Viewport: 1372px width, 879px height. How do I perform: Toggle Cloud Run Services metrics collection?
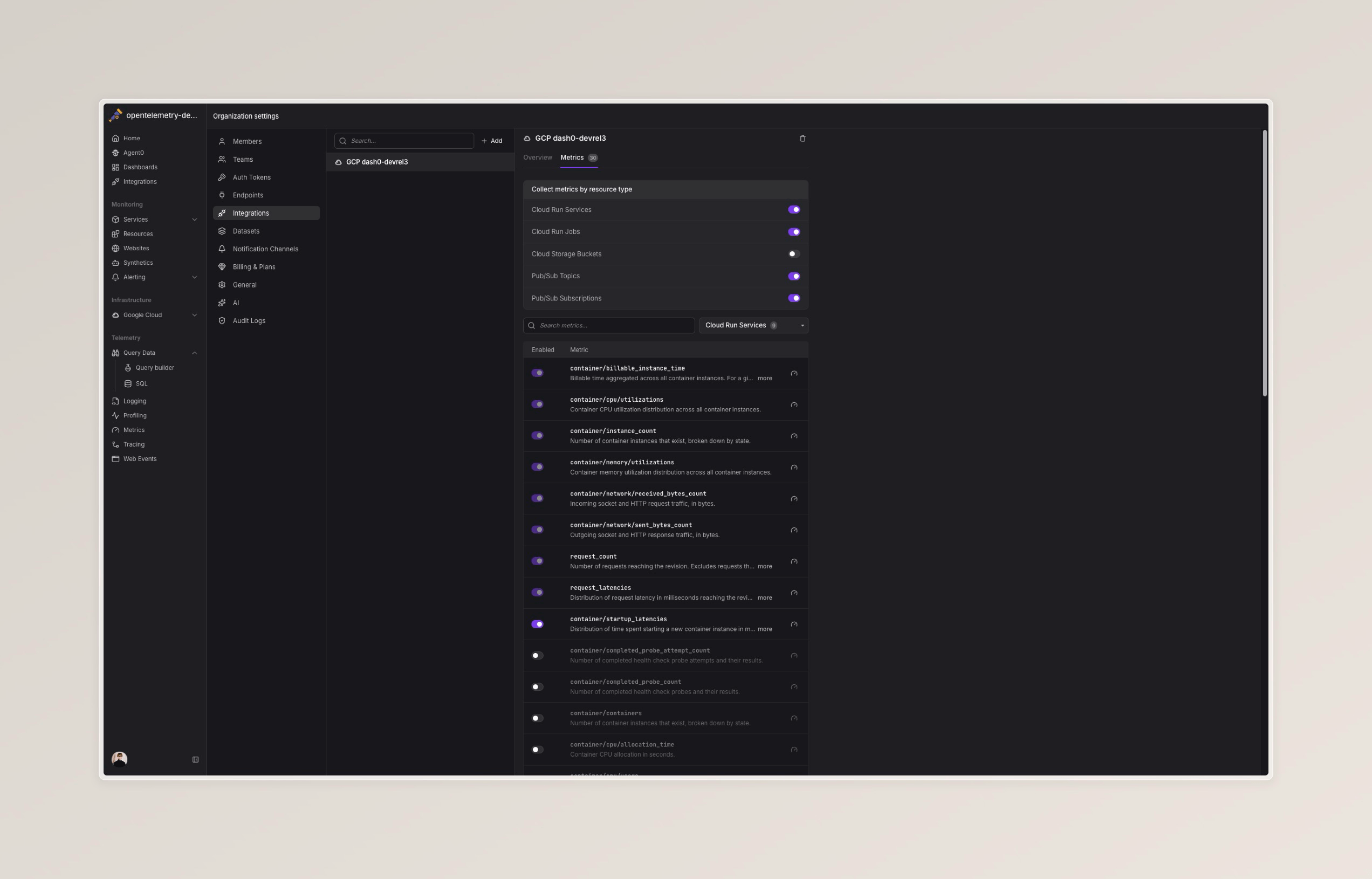click(x=794, y=209)
